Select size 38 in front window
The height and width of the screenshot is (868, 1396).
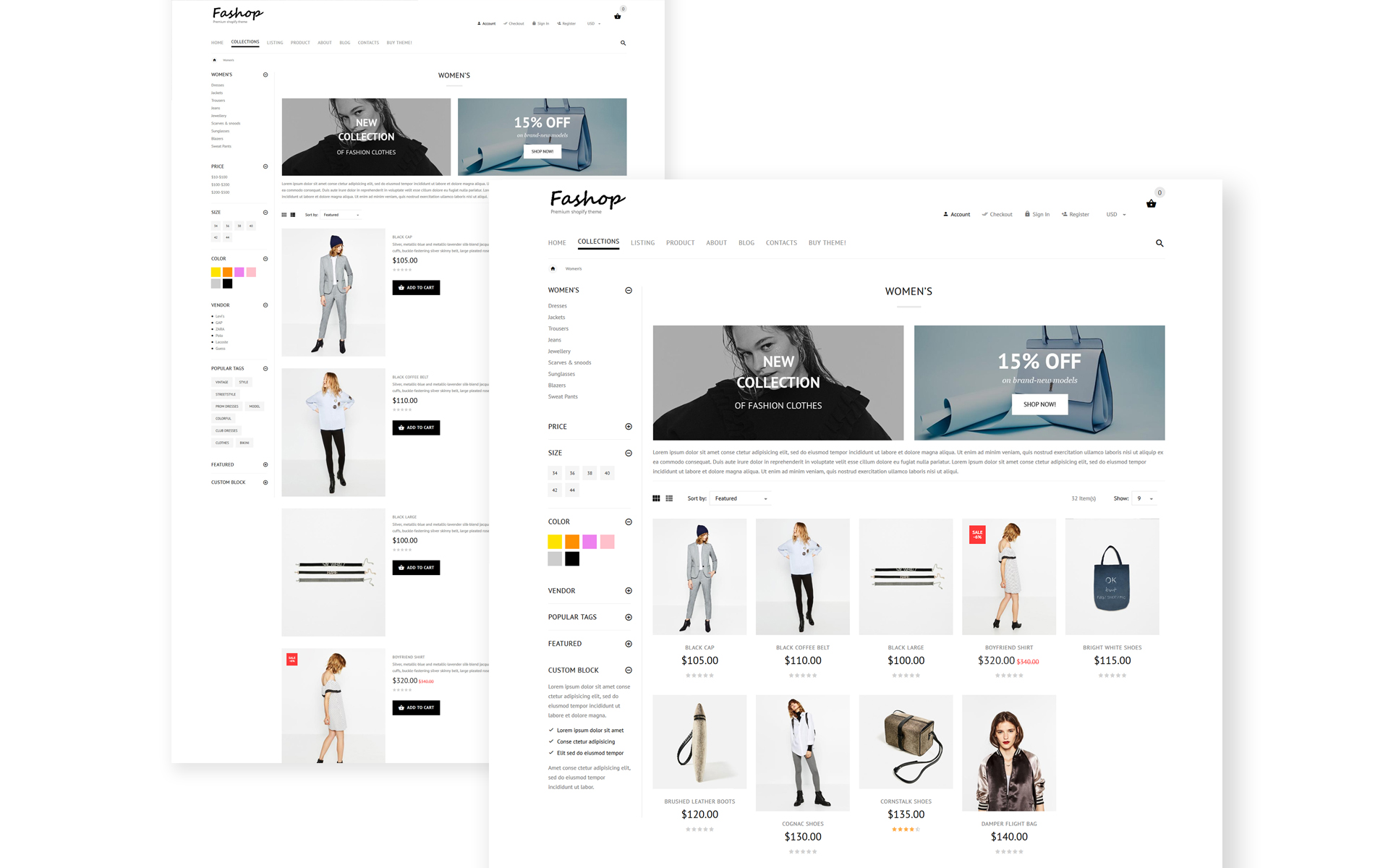coord(590,473)
